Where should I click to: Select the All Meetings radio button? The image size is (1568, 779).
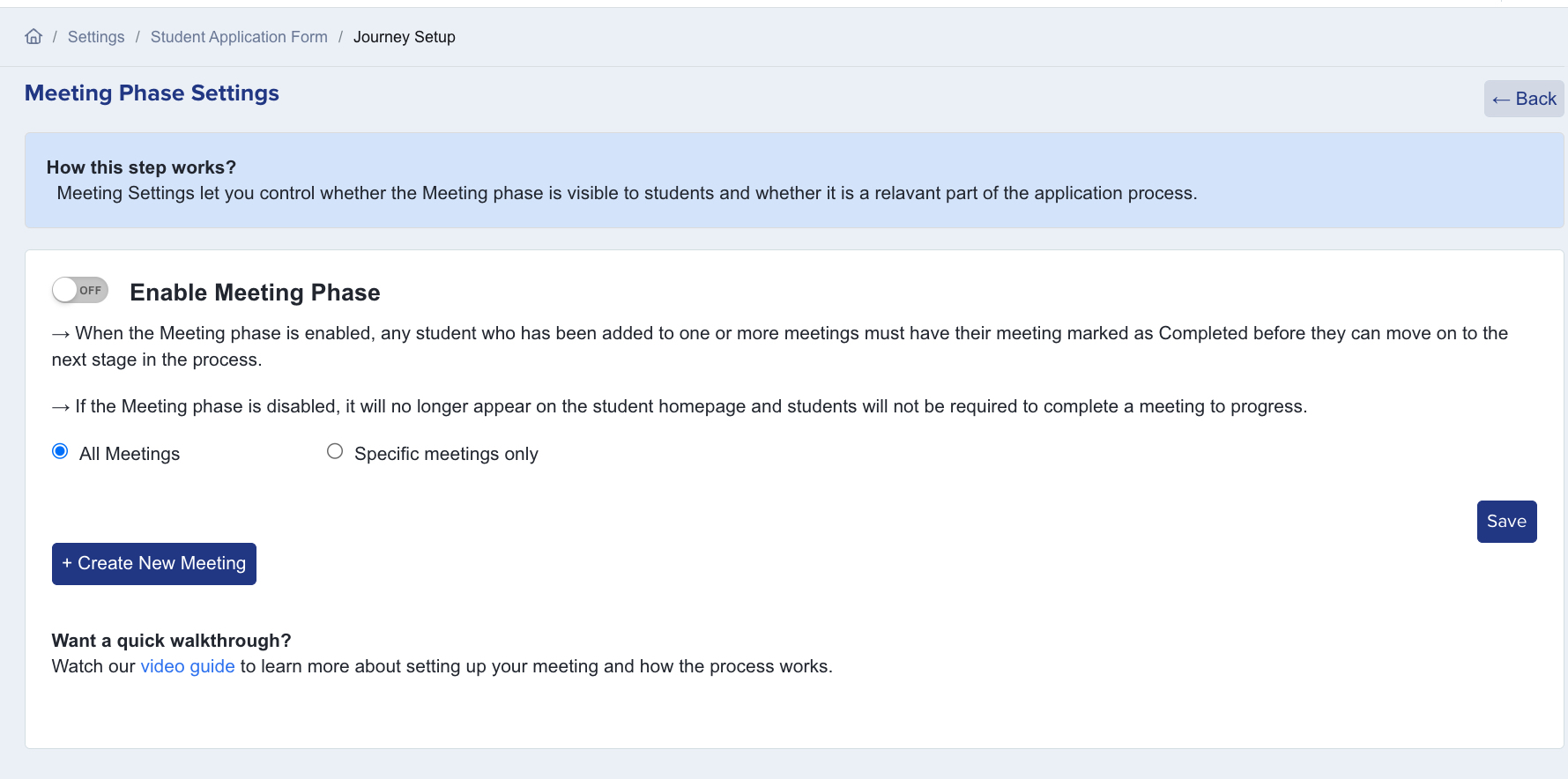click(x=60, y=451)
